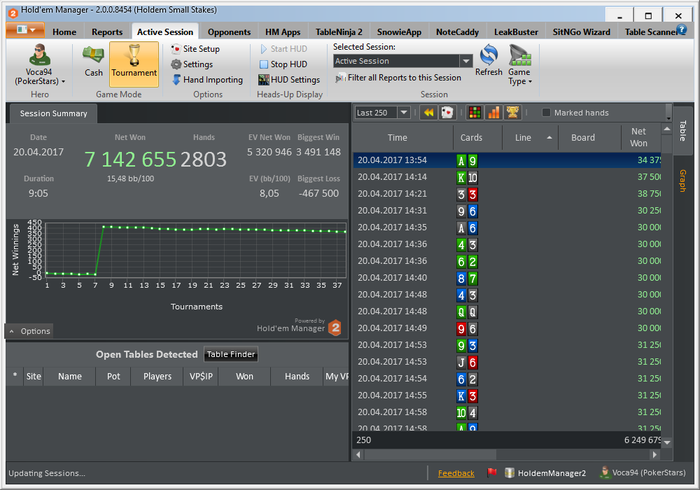Viewport: 700px width, 490px height.
Task: Open the NoteCaddy tab
Action: 457,32
